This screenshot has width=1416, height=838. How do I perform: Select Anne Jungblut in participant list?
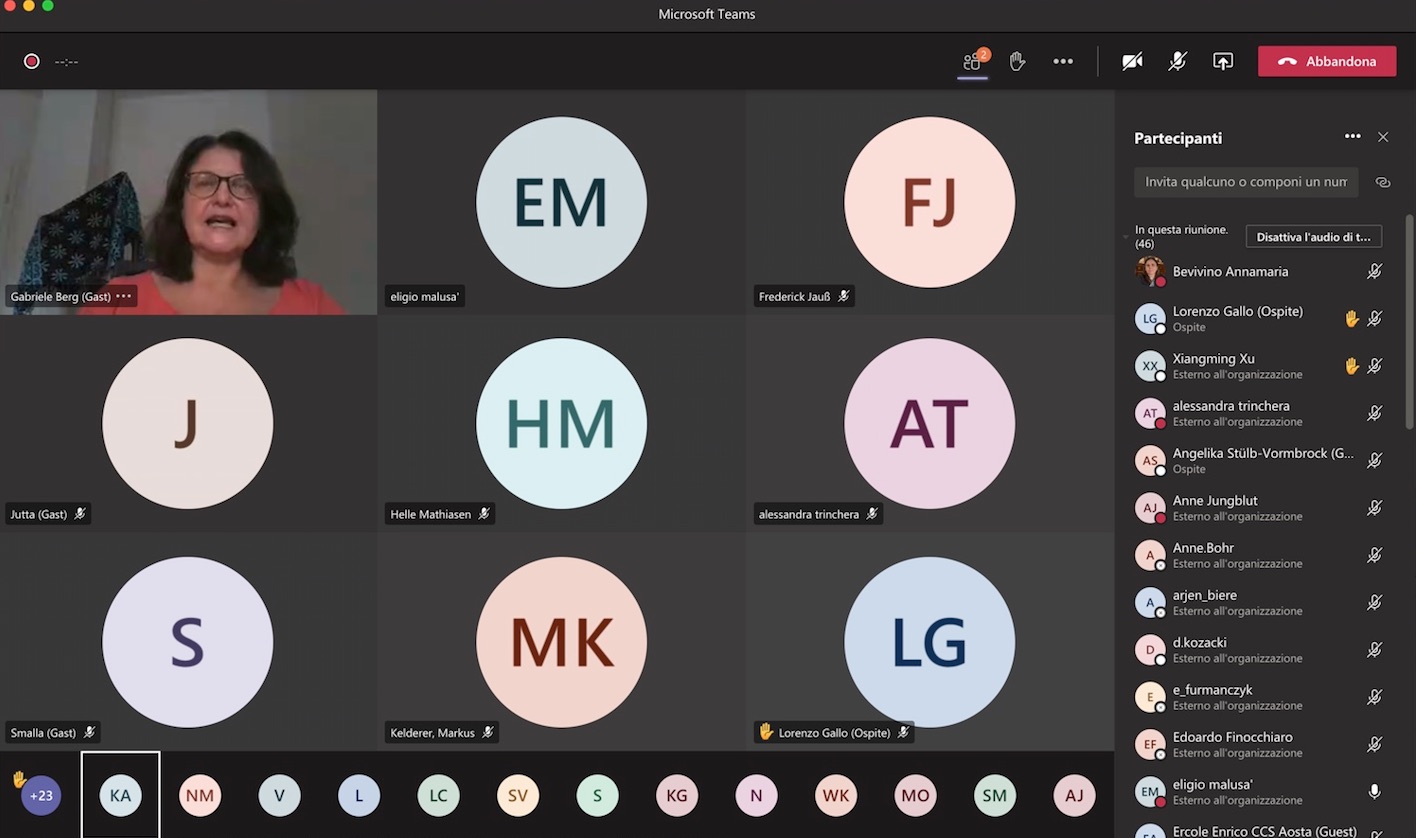1260,508
